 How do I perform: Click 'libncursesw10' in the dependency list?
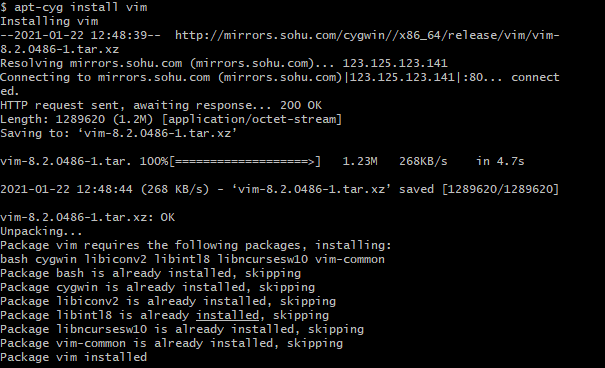[x=263, y=260]
